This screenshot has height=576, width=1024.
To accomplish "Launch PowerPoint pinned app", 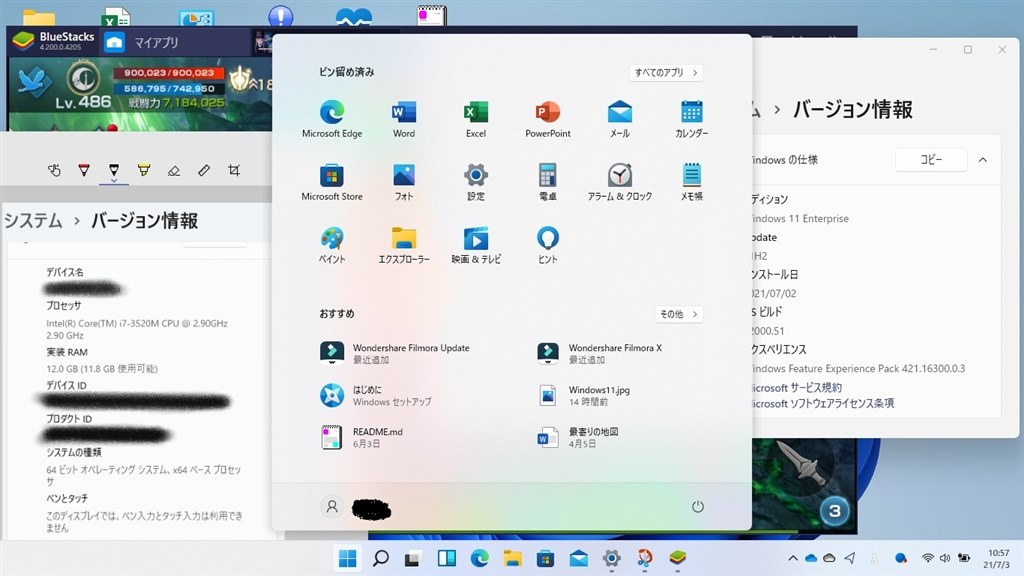I will coord(547,118).
